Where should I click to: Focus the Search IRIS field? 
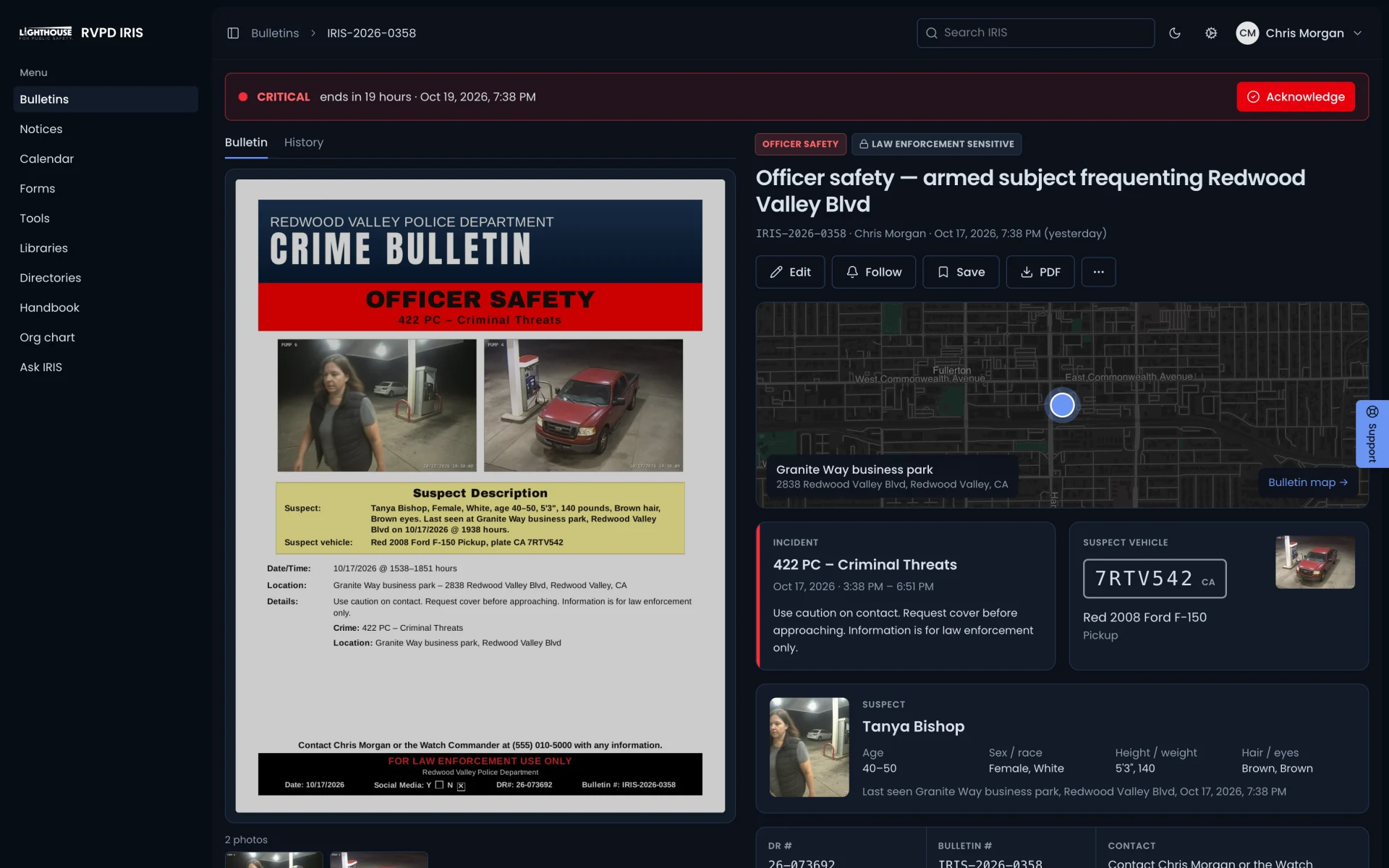pos(1035,33)
